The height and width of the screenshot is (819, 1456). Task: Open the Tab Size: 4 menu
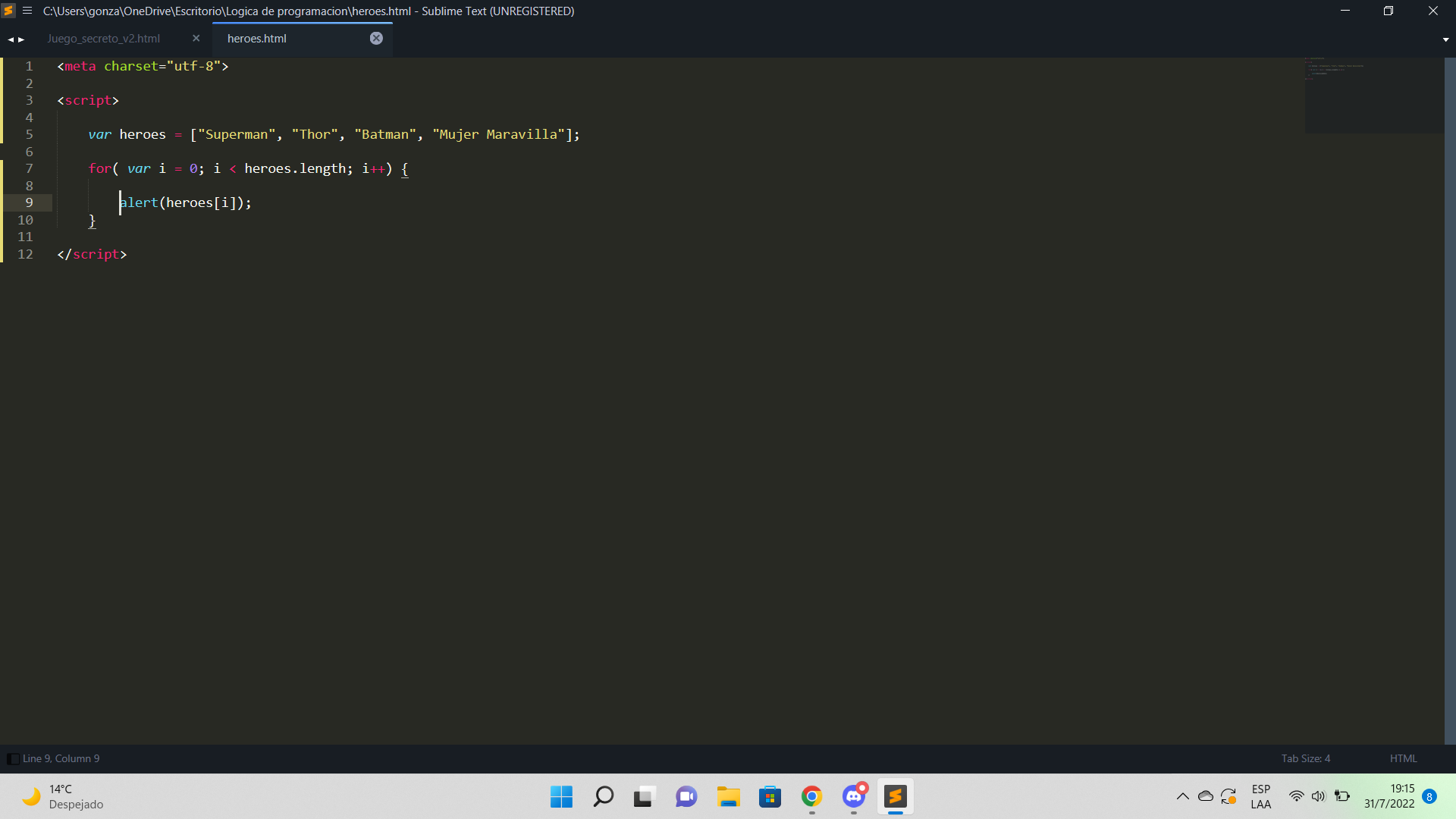coord(1305,758)
